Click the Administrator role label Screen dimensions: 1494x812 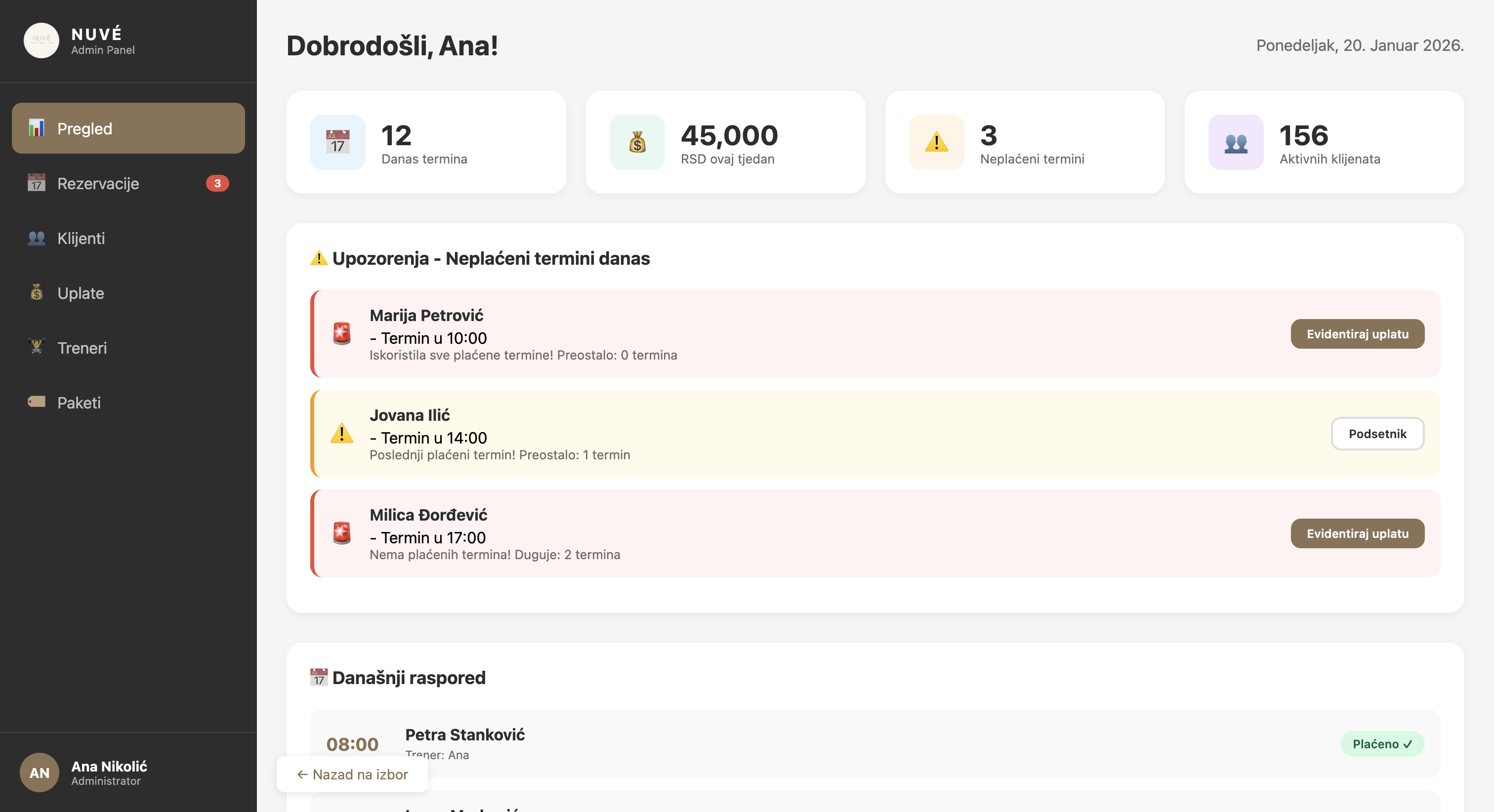tap(106, 781)
